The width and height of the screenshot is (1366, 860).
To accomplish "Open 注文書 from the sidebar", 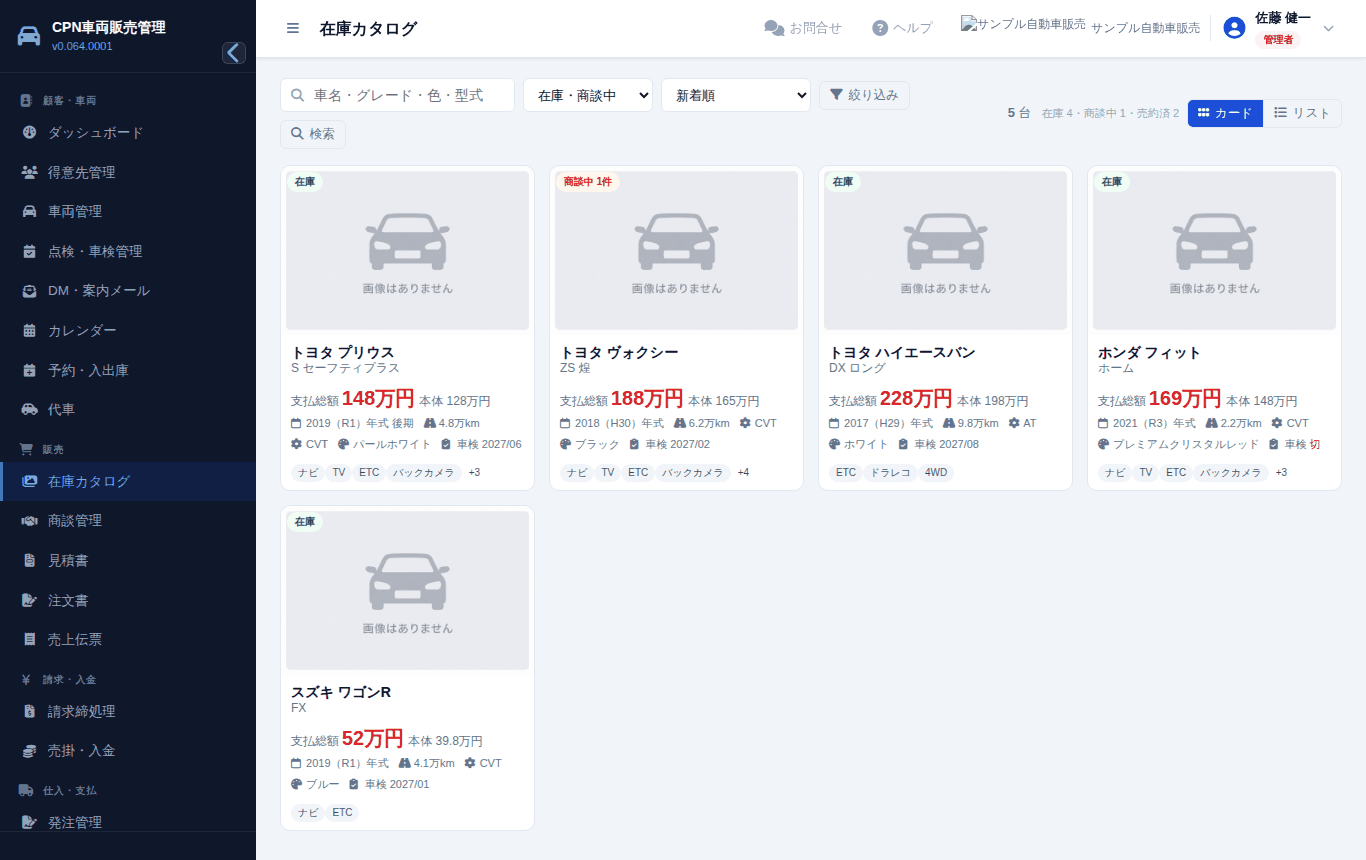I will click(x=128, y=600).
